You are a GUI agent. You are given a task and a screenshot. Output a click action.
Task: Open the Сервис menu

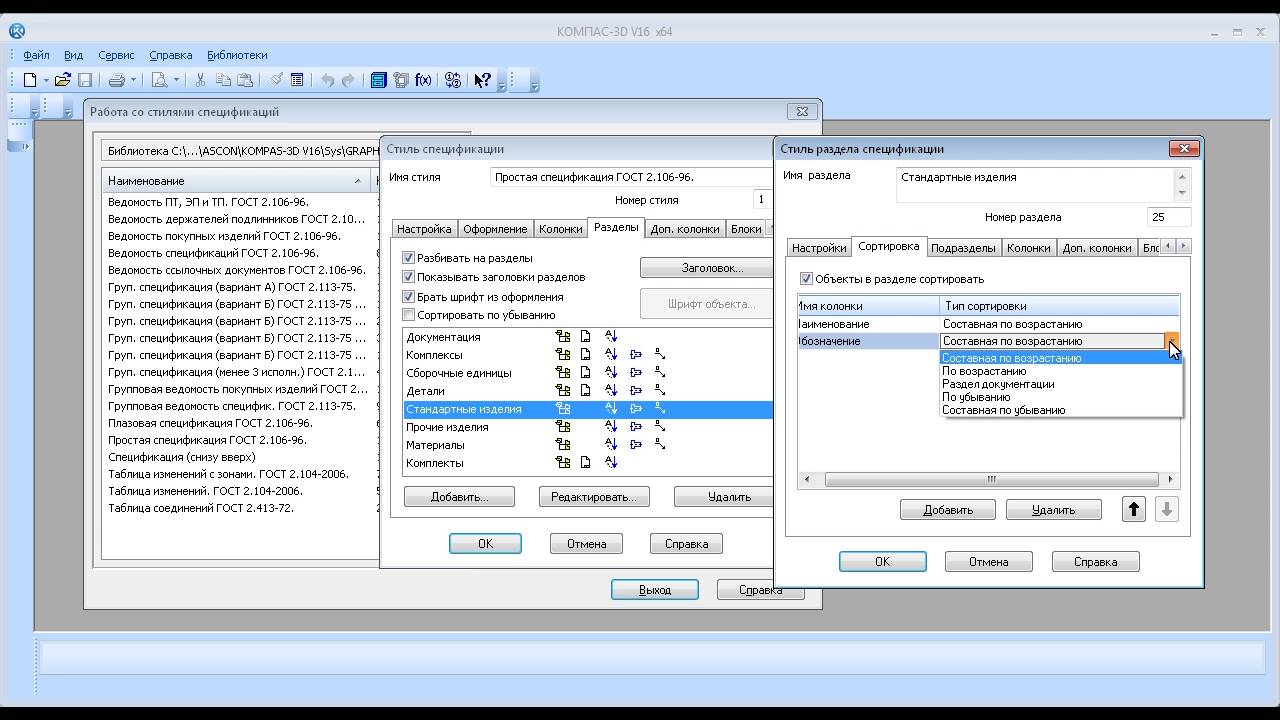(x=116, y=55)
